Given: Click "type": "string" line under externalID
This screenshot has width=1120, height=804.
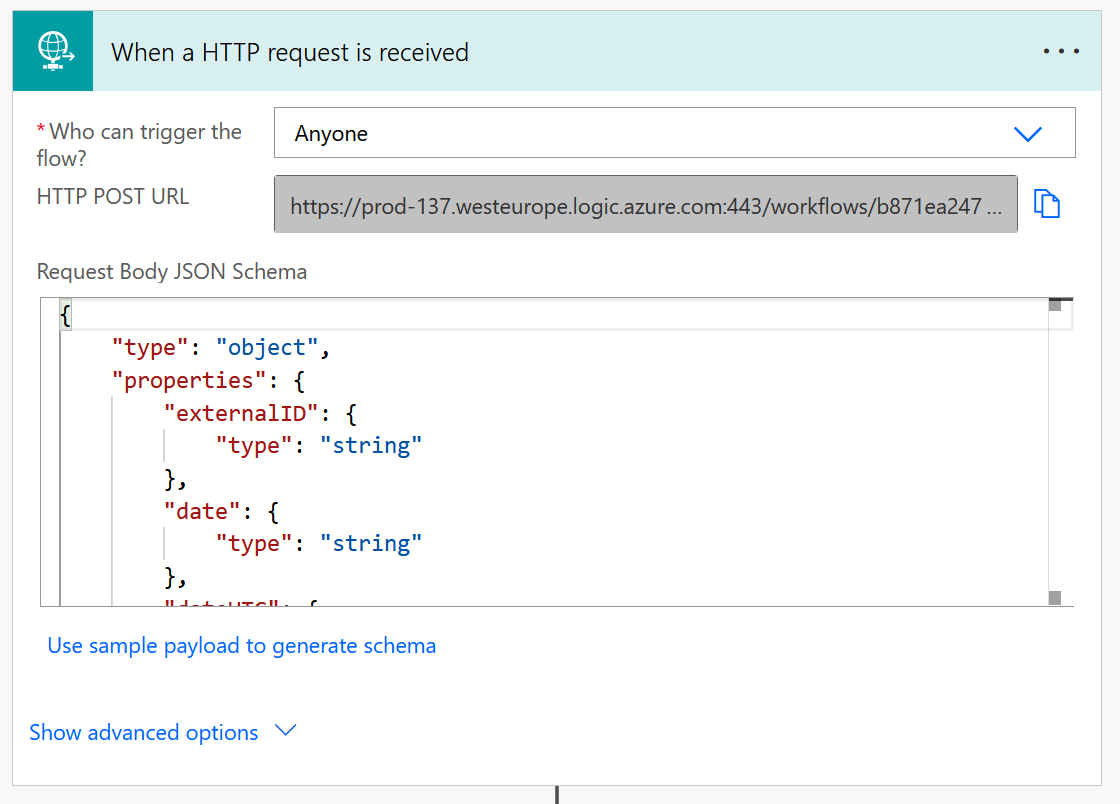Looking at the screenshot, I should 319,446.
